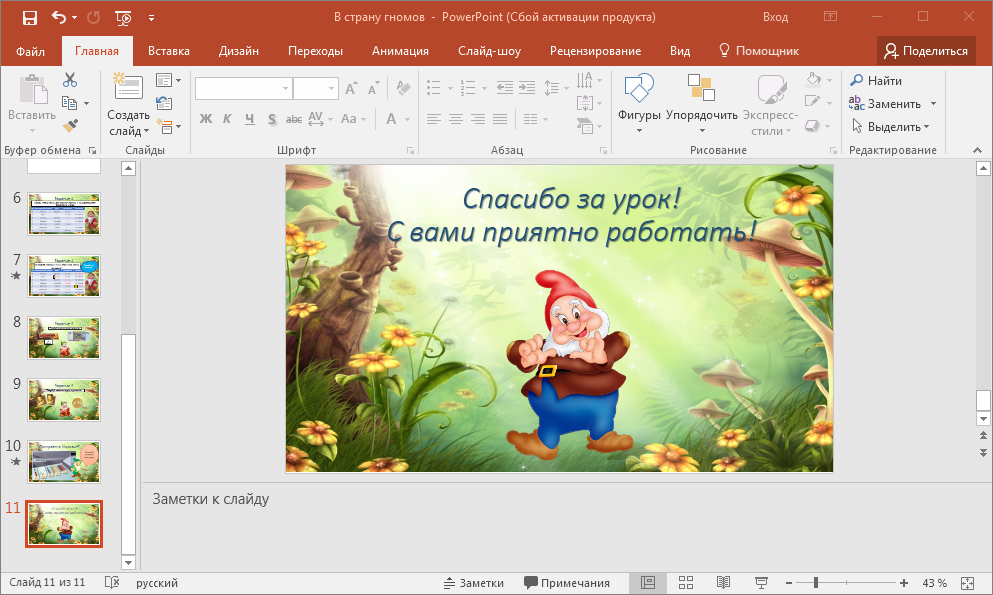This screenshot has height=595, width=993.
Task: Decrease font size with small A
Action: tap(374, 88)
